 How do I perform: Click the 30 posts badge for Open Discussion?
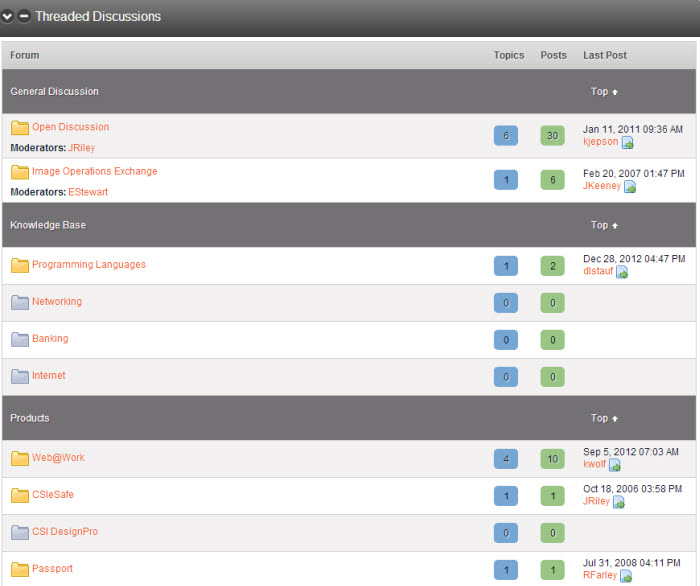[553, 135]
